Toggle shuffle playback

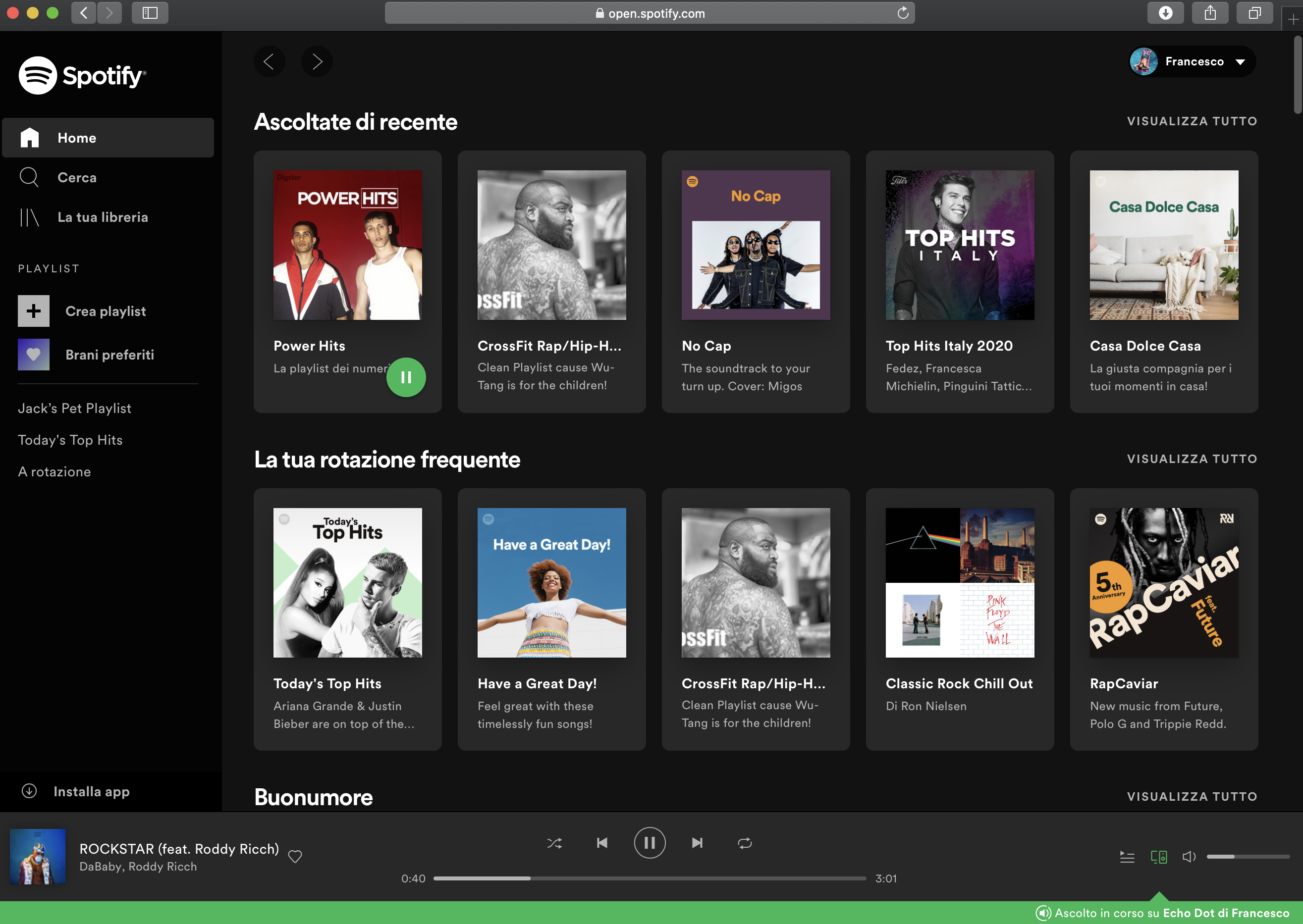(x=554, y=843)
